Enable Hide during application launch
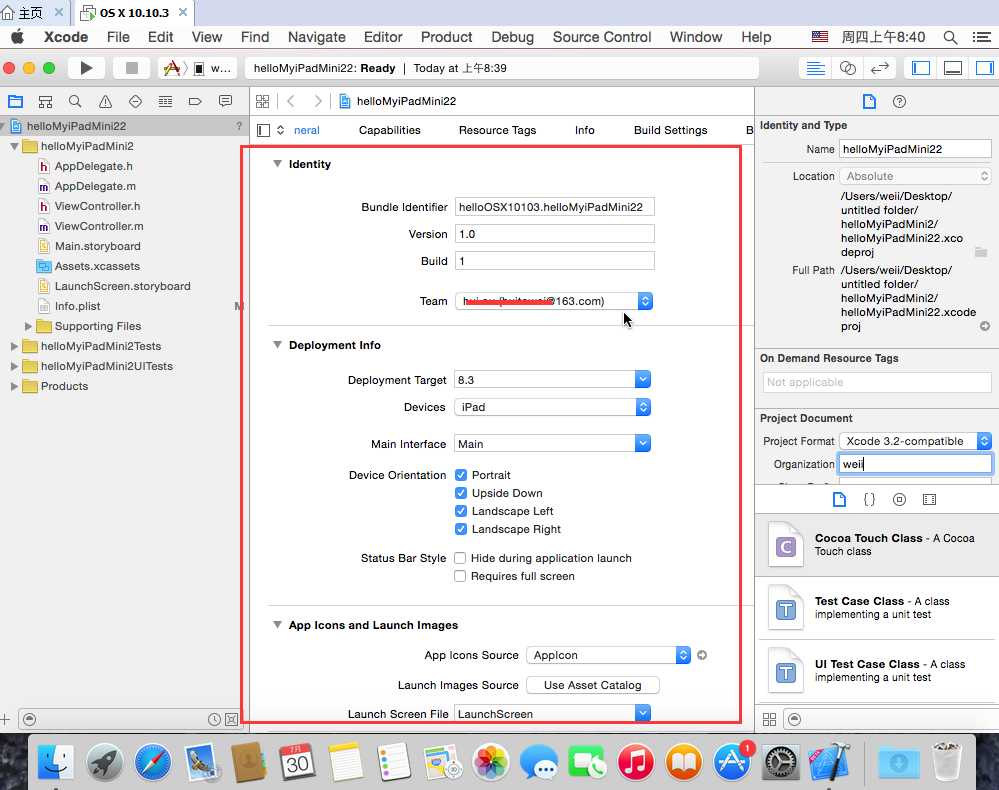 click(460, 558)
